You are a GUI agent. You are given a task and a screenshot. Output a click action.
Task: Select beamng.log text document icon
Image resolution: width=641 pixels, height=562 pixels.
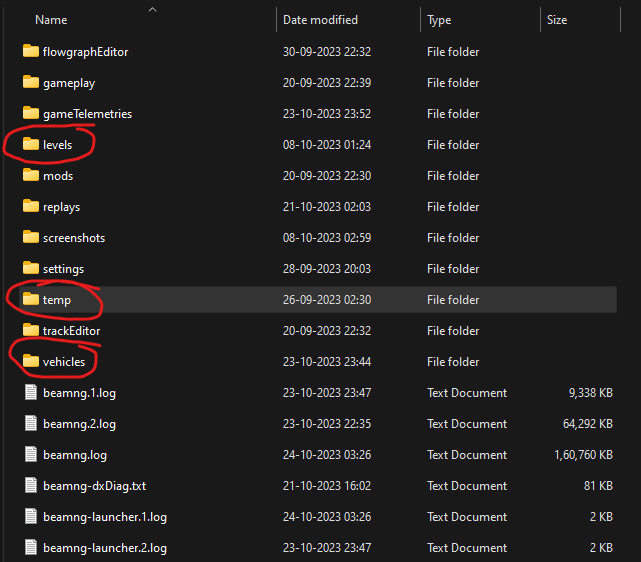tap(30, 455)
